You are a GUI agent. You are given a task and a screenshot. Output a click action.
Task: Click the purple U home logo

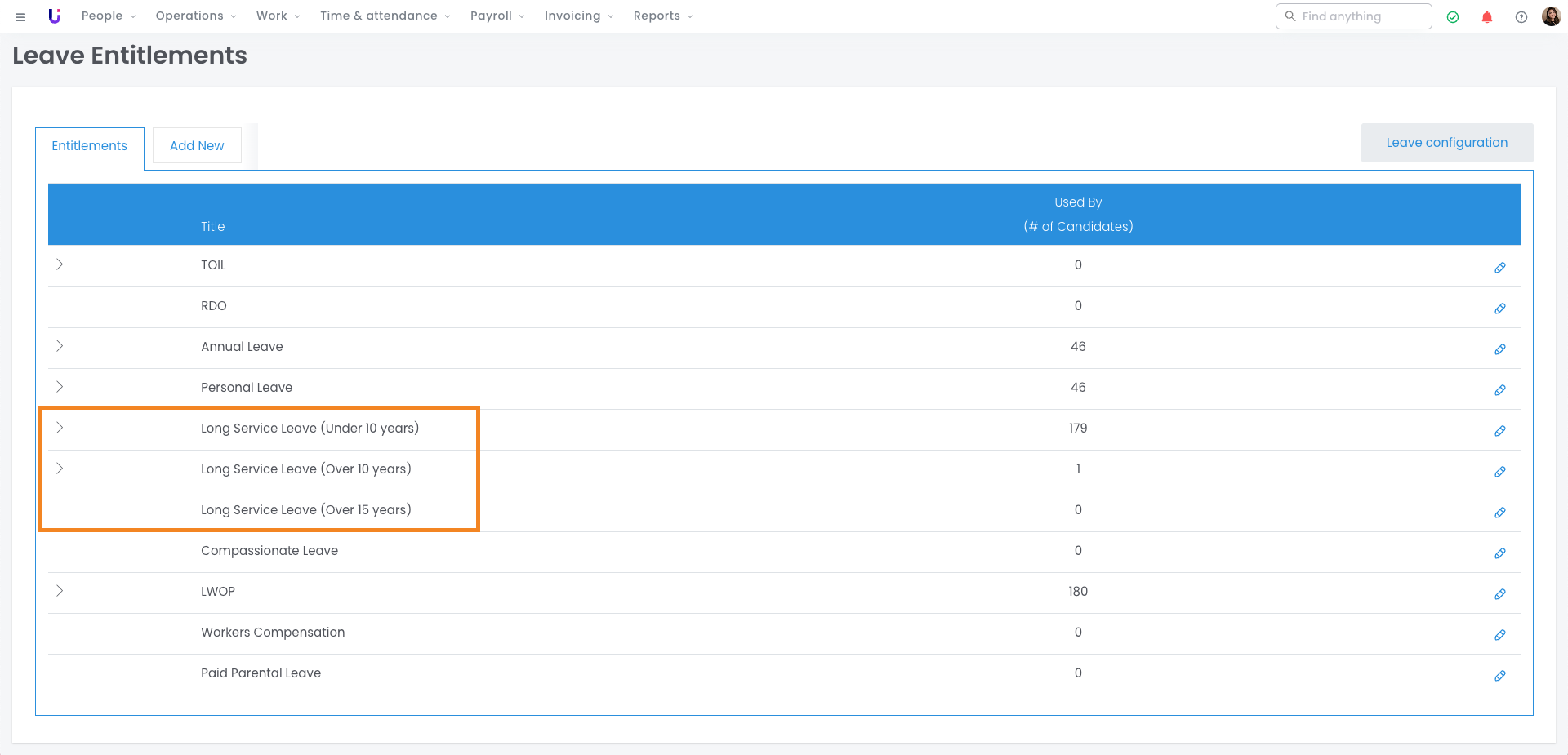click(x=55, y=16)
